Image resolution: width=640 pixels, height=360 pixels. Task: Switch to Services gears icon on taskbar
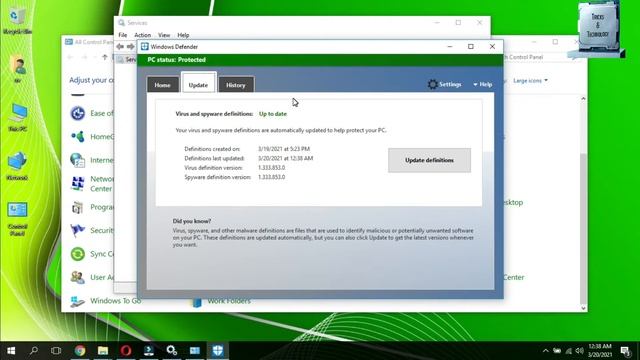click(172, 351)
